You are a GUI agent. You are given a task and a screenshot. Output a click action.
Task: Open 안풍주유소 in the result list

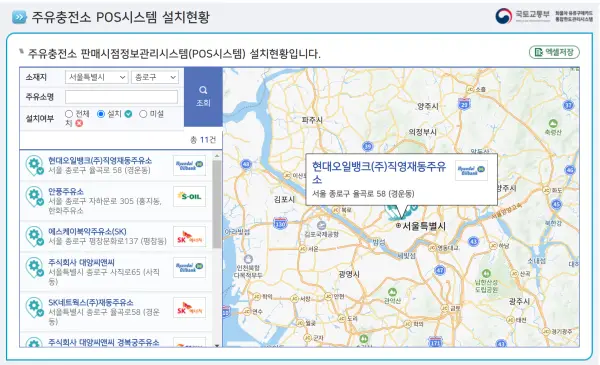[x=66, y=191]
